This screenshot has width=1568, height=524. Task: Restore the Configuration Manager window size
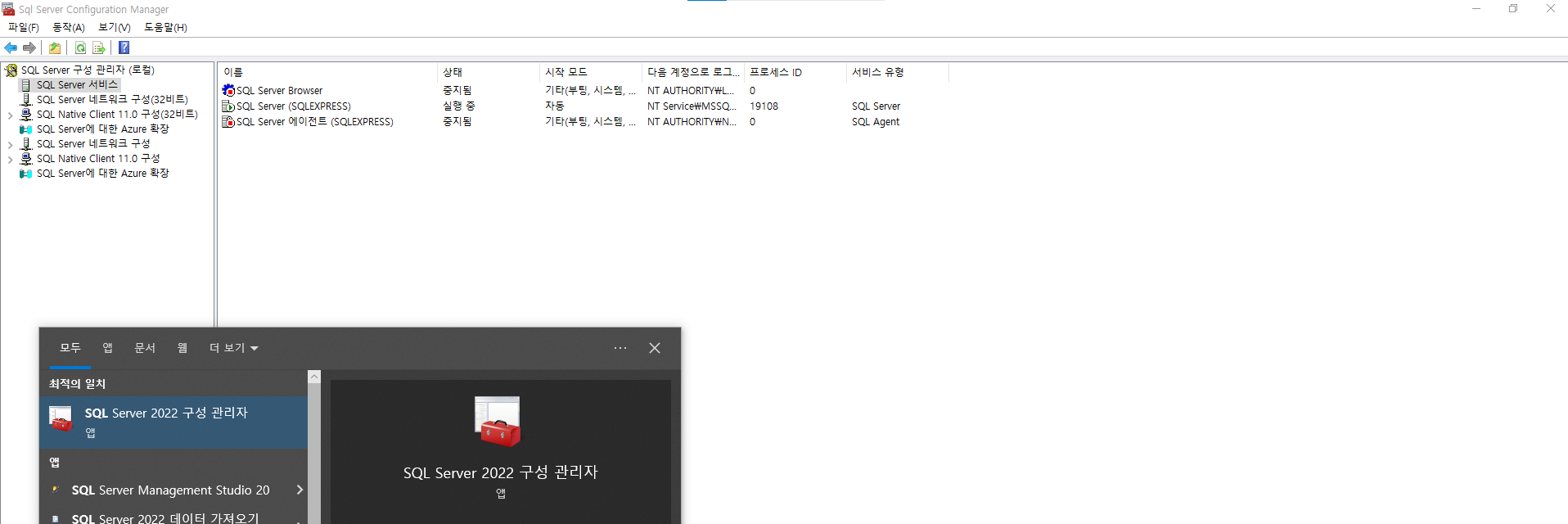pos(1513,9)
